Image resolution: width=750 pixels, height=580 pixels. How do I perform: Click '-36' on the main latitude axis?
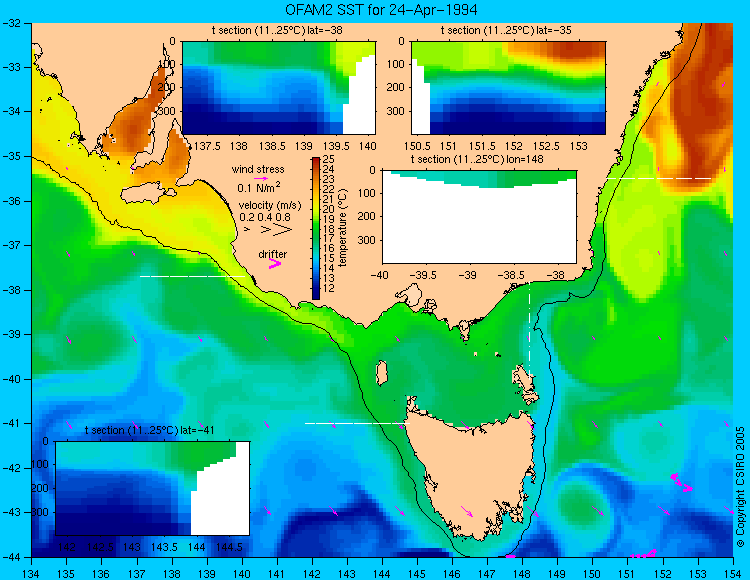pyautogui.click(x=11, y=201)
